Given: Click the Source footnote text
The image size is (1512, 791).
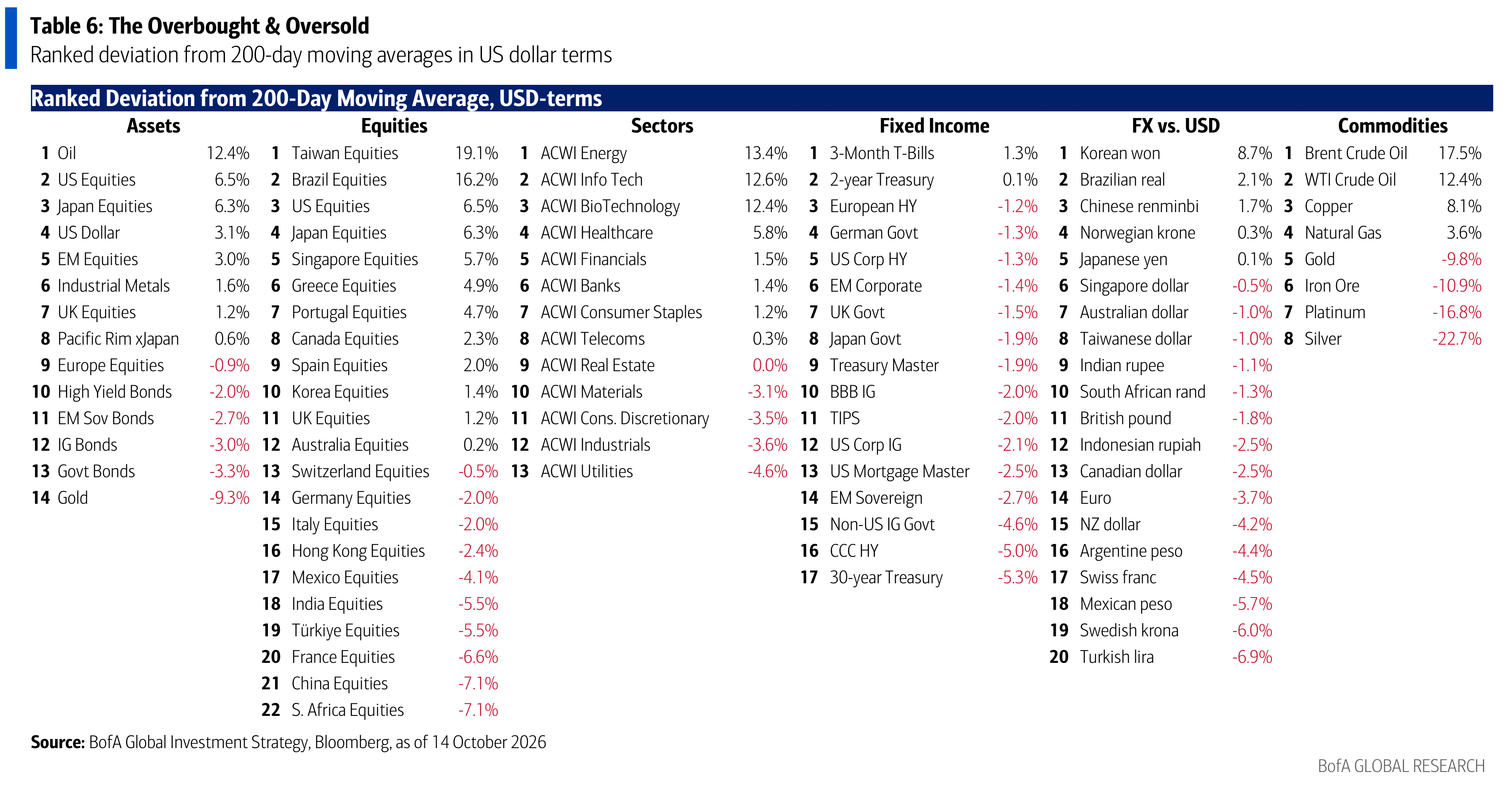Looking at the screenshot, I should point(288,742).
